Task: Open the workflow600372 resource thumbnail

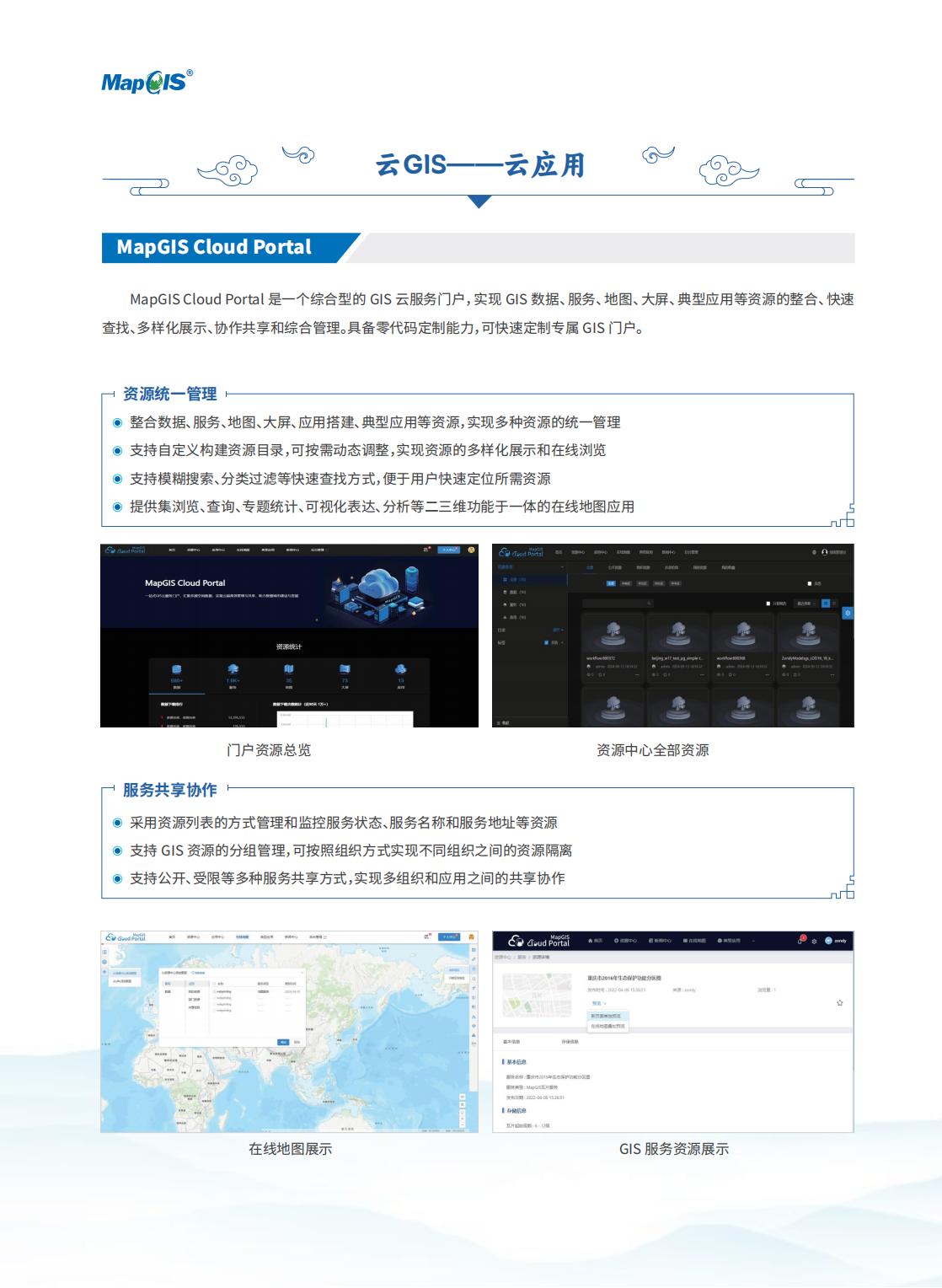Action: 613,633
